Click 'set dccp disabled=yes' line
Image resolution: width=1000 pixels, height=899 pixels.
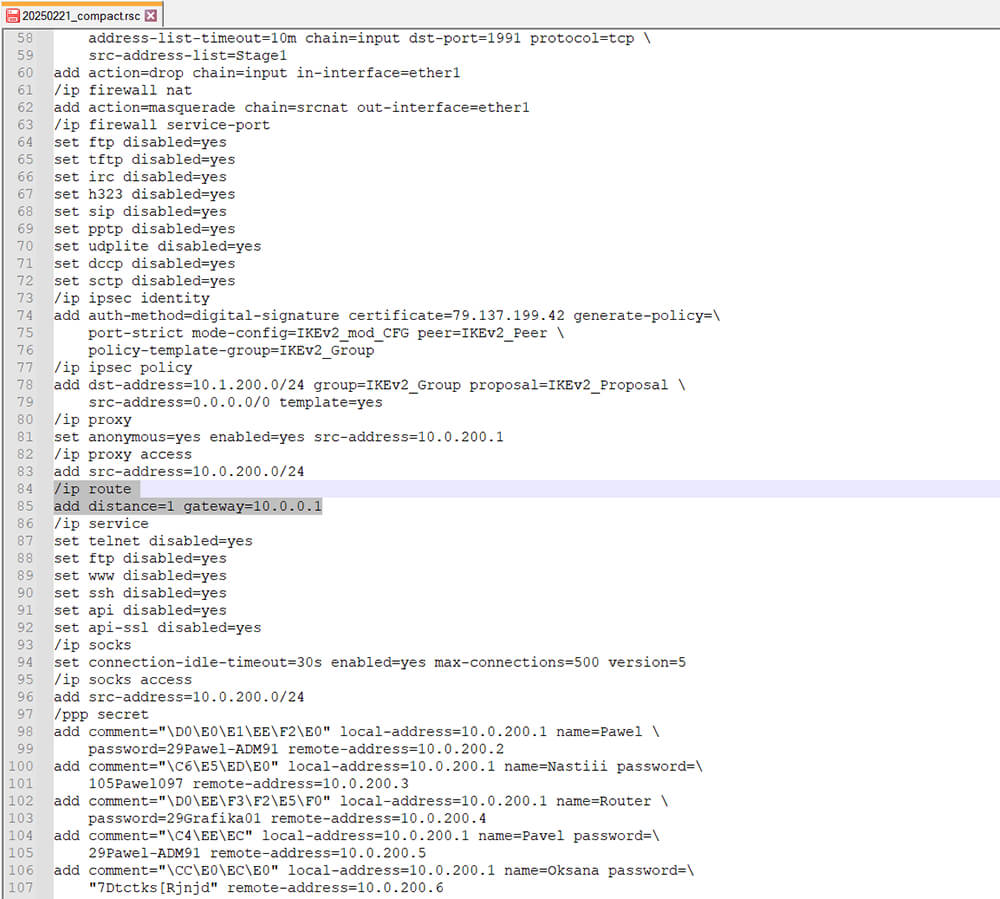tap(144, 263)
